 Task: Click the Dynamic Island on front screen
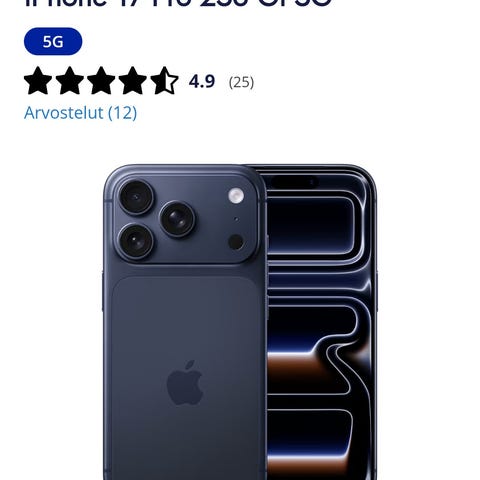click(295, 182)
